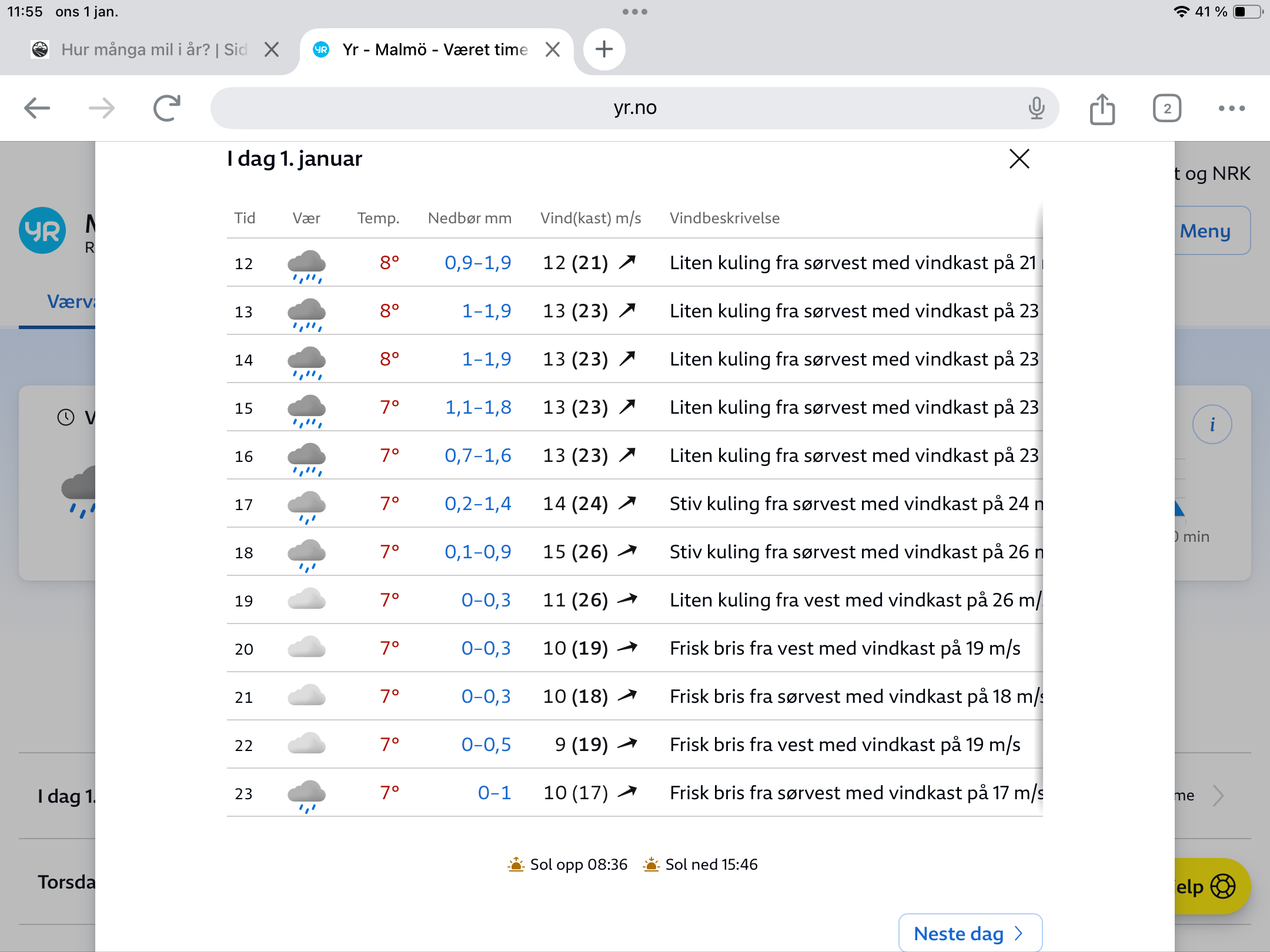Click the wind direction arrow for hour 20
This screenshot has height=952, width=1270.
click(x=627, y=648)
